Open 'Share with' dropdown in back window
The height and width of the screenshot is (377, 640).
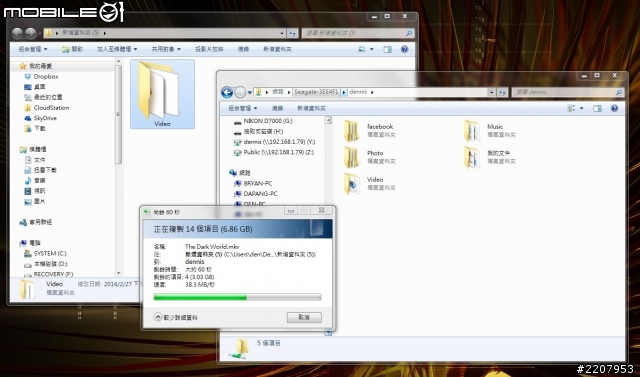click(x=166, y=49)
